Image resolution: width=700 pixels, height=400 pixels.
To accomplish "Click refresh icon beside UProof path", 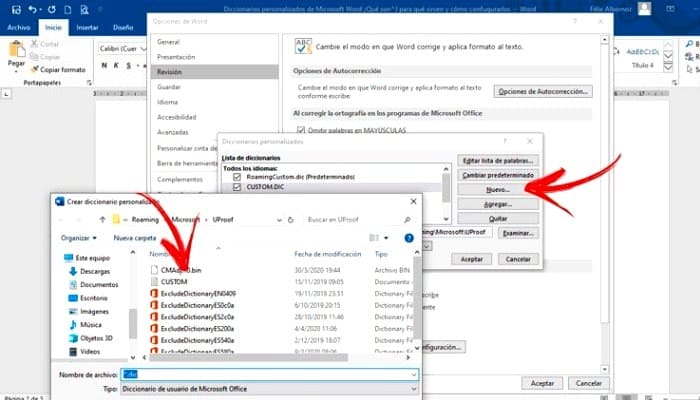I will (x=291, y=220).
